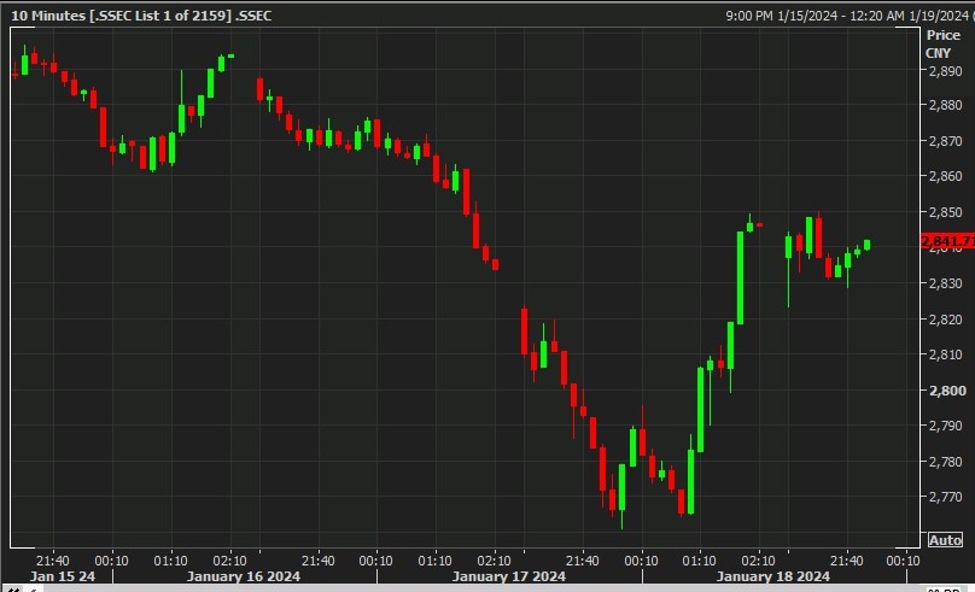Screen dimensions: 975x592
Task: Click the 01:10 time label above 'January 18 2024'
Action: [x=700, y=561]
